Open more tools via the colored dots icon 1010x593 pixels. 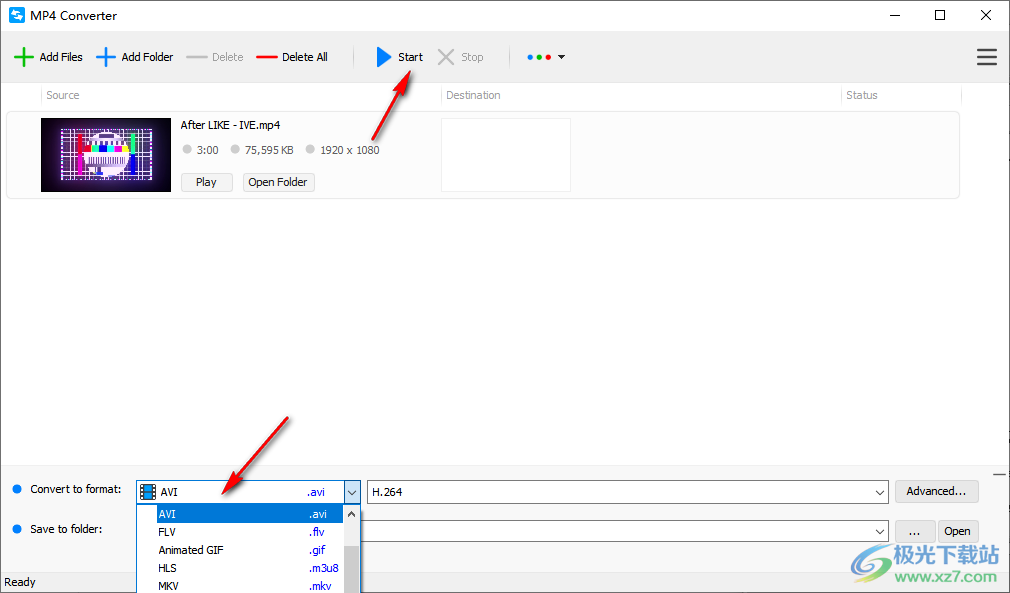[x=540, y=57]
